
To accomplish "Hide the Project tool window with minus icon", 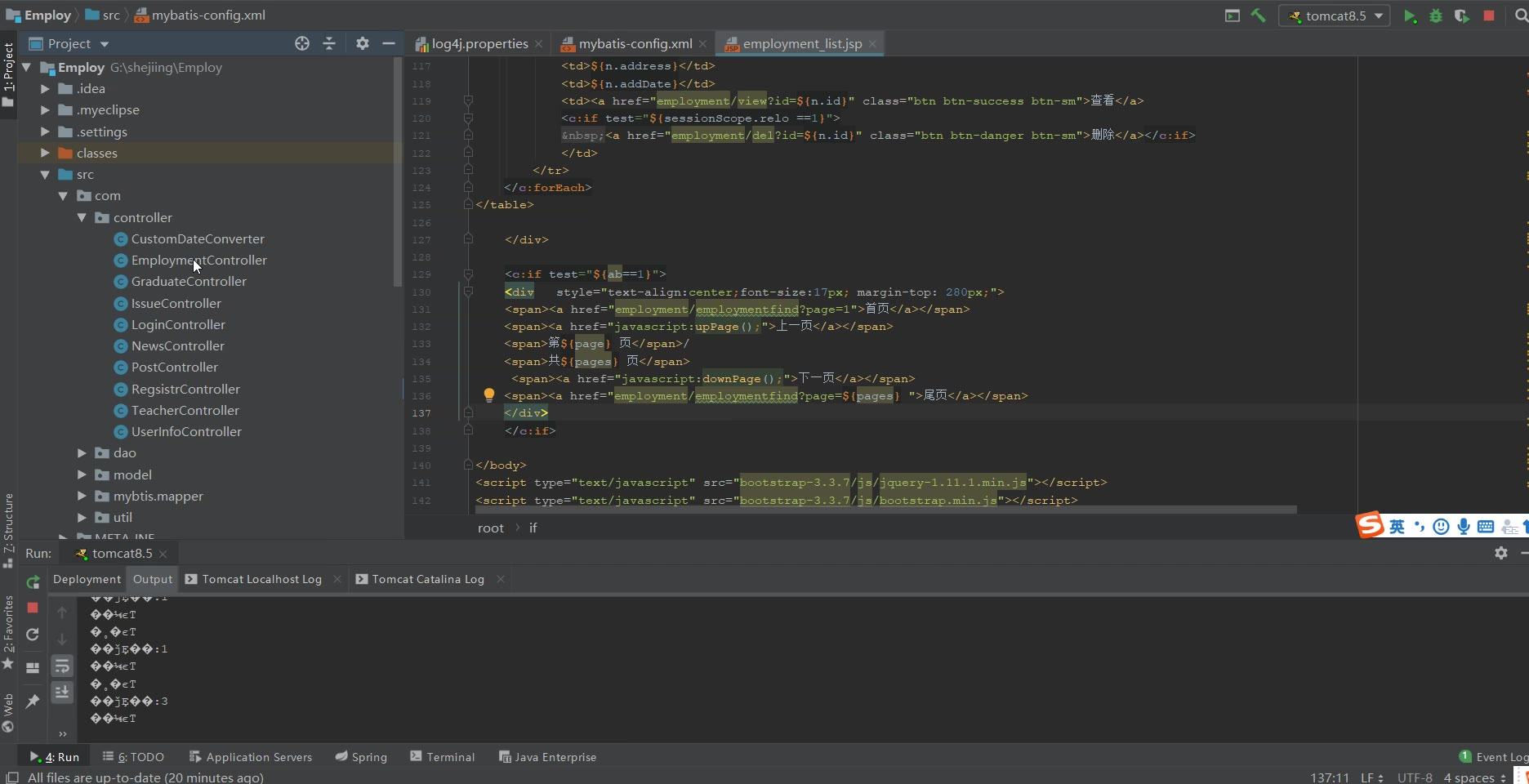I will (389, 43).
